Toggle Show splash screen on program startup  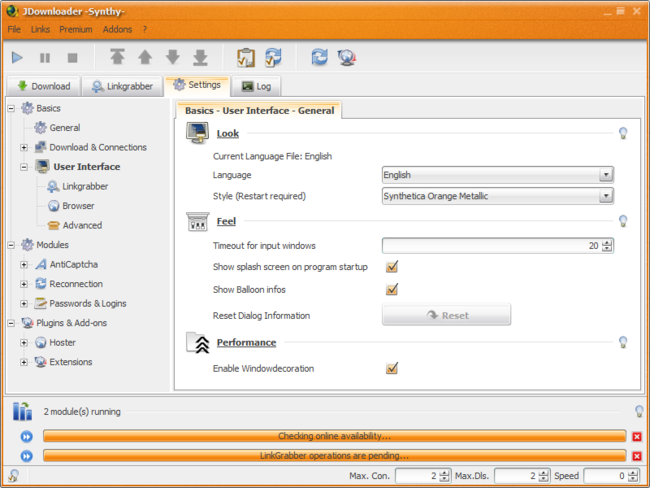(392, 266)
